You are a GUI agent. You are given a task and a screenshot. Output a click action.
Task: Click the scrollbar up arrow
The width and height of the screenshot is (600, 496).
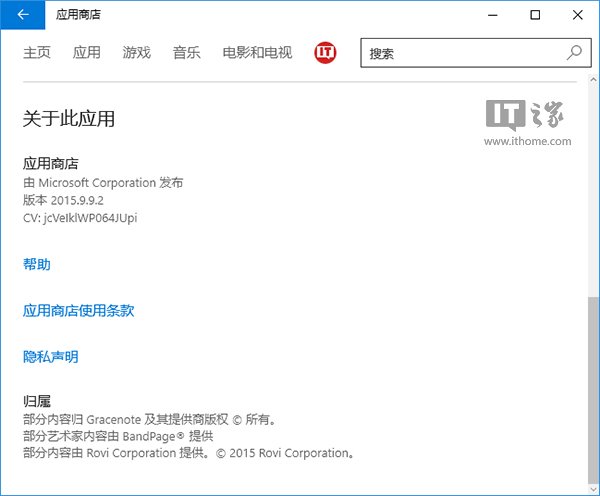[593, 80]
